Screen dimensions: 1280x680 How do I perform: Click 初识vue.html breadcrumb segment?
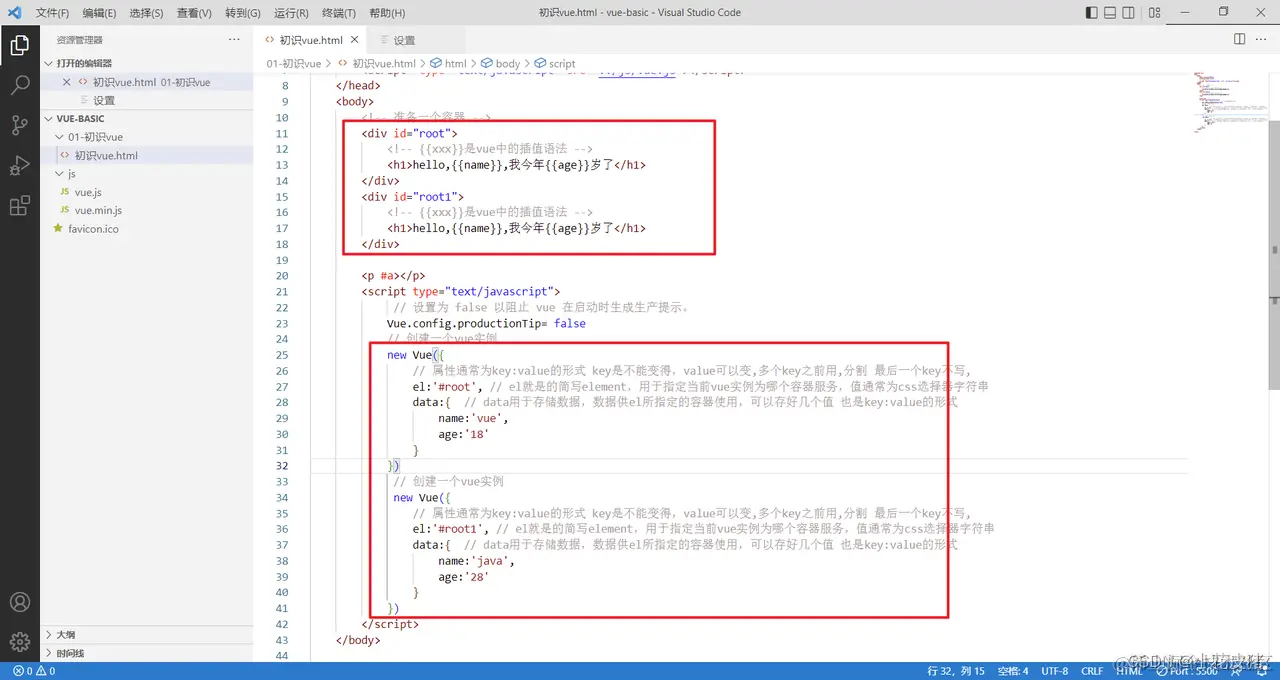click(378, 63)
